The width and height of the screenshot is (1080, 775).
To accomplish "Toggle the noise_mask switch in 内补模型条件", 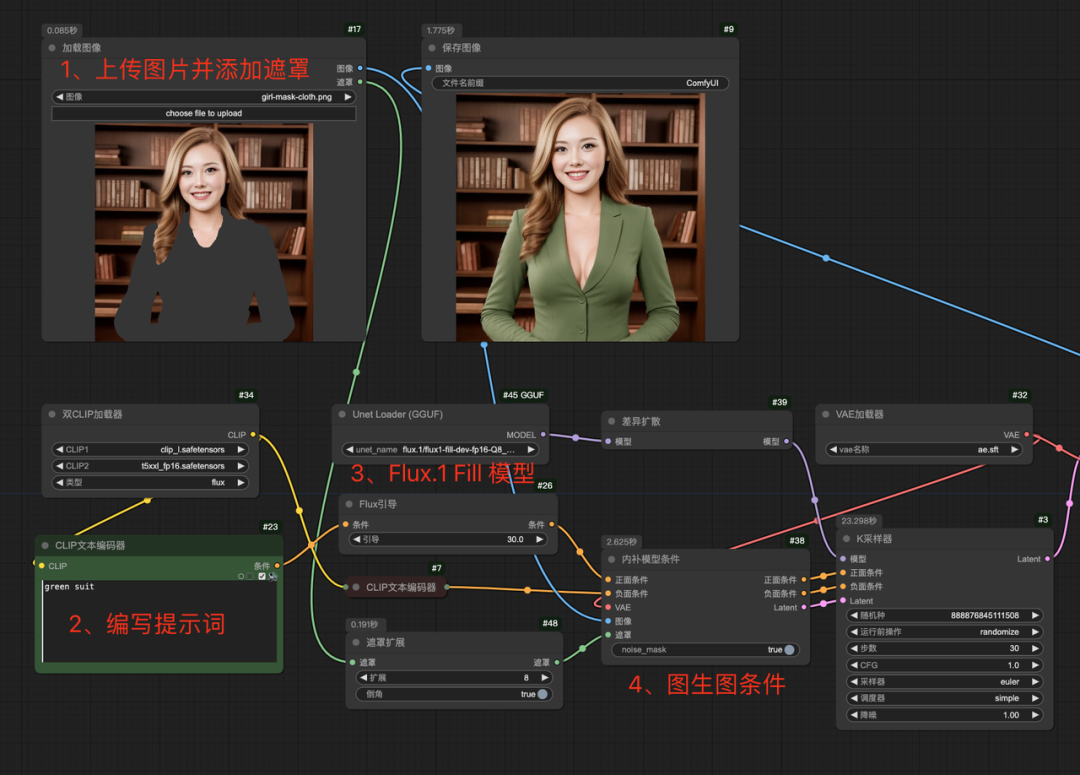I will tap(789, 650).
